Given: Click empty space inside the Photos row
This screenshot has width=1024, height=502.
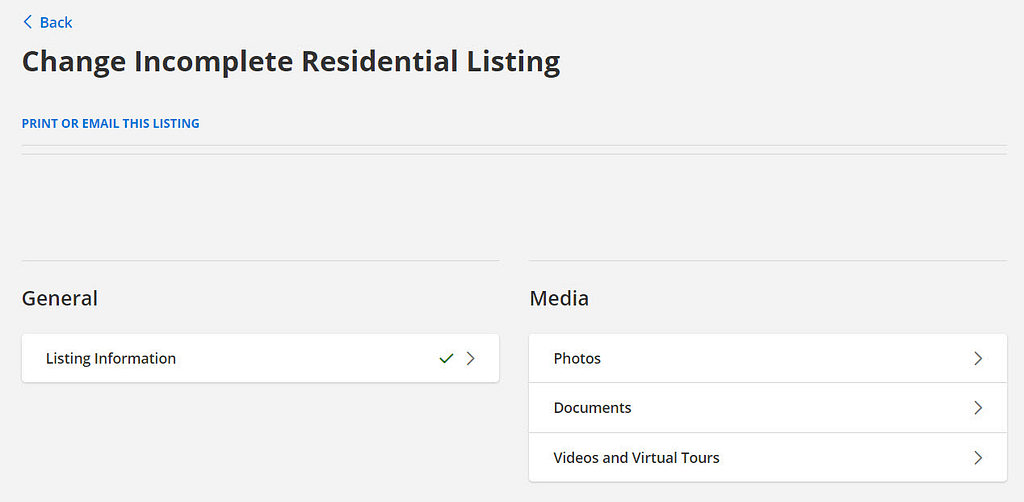Looking at the screenshot, I should click(x=780, y=358).
